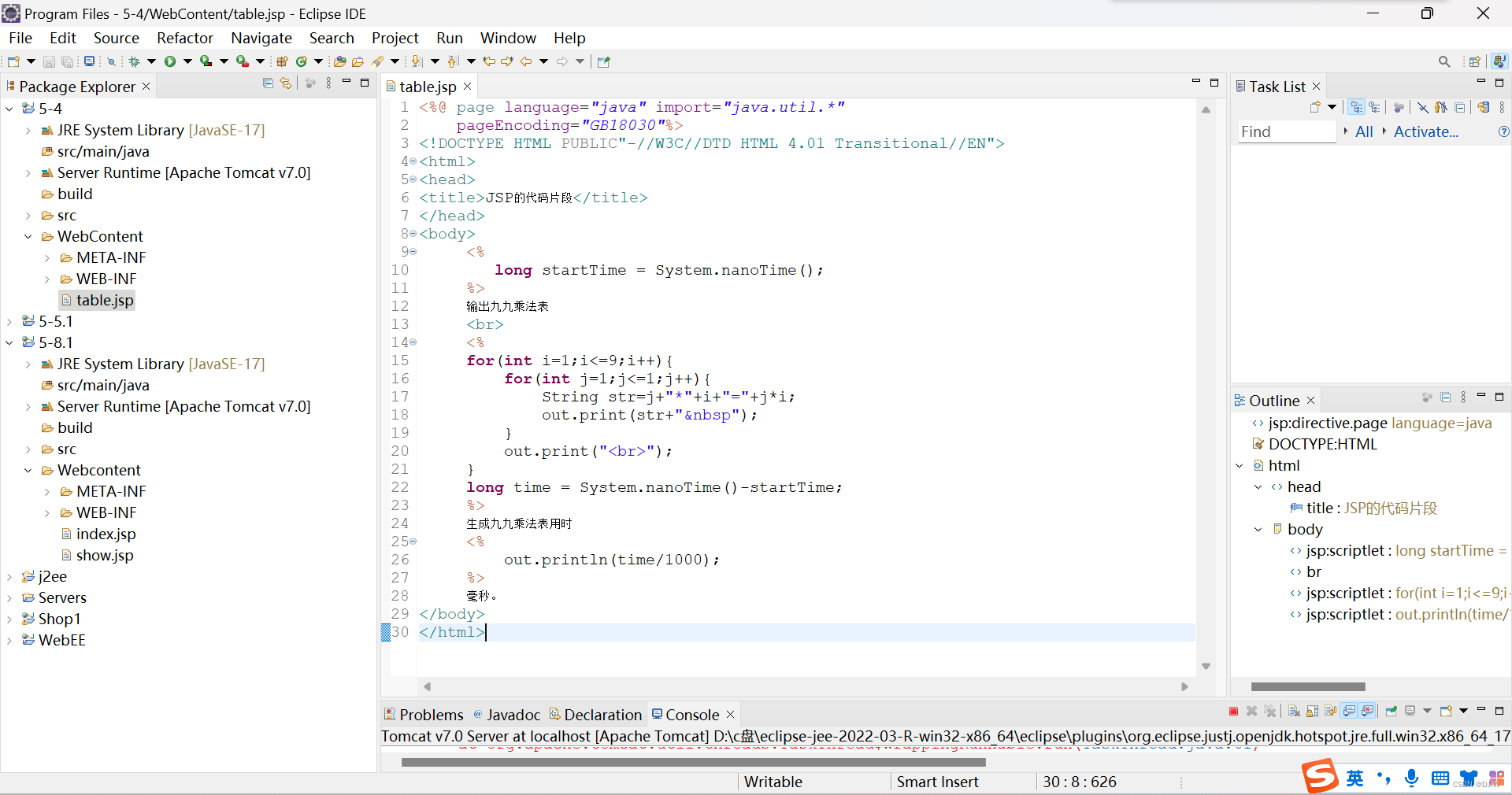The width and height of the screenshot is (1512, 795).
Task: Collapse the html node in Outline
Action: click(1240, 466)
